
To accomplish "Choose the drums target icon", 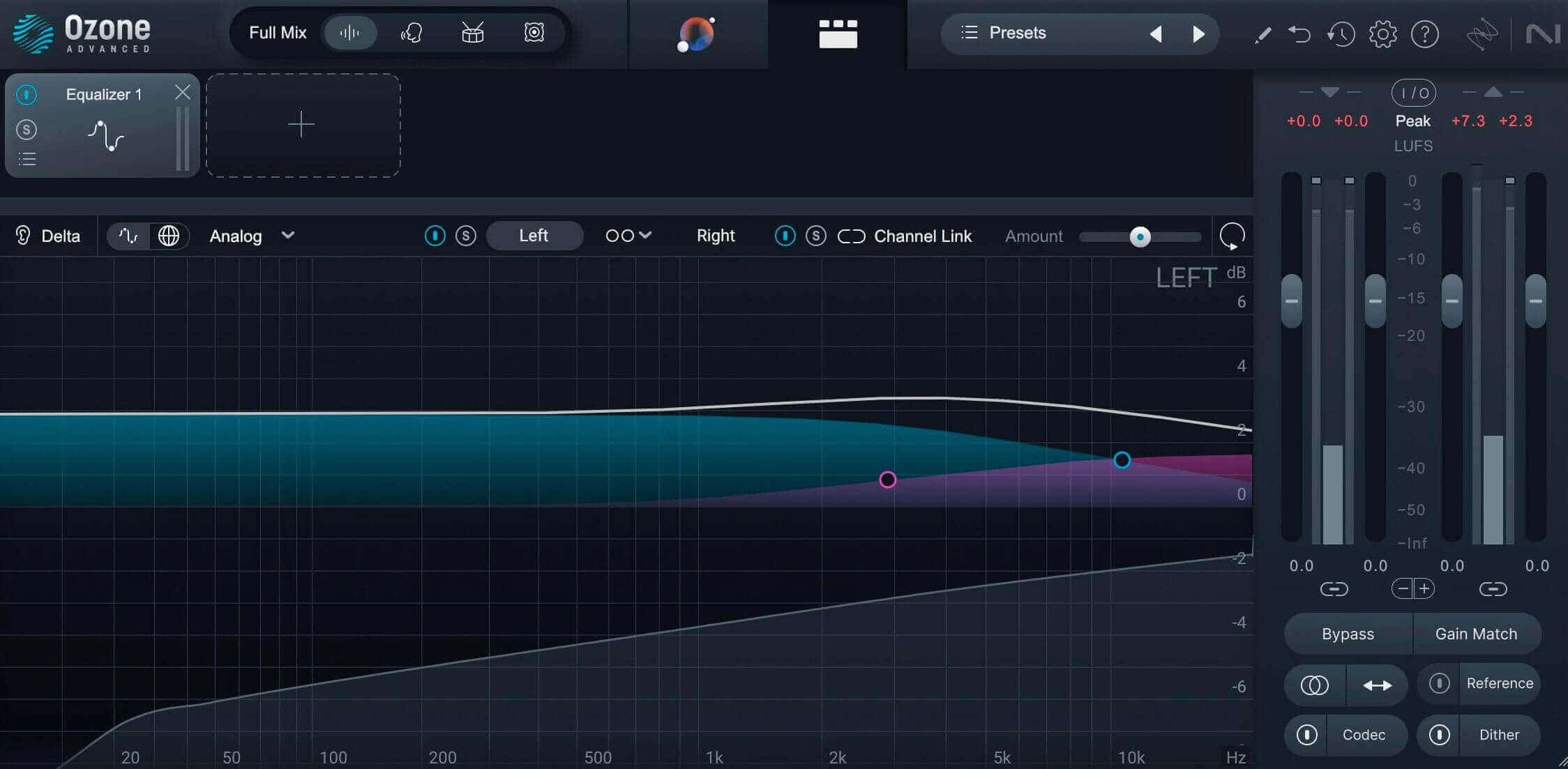I will point(473,33).
